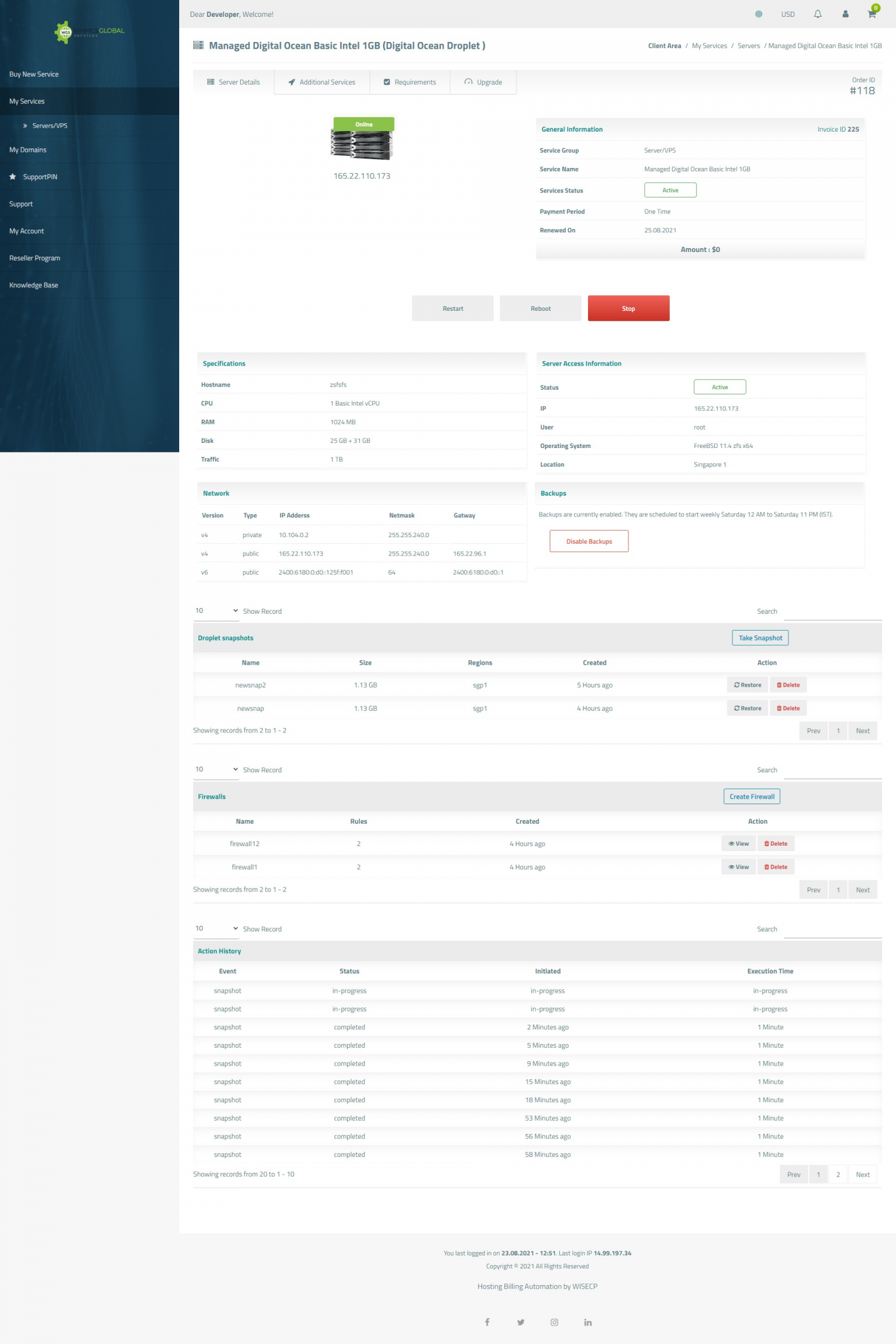Click Firewalls search field

tap(833, 771)
